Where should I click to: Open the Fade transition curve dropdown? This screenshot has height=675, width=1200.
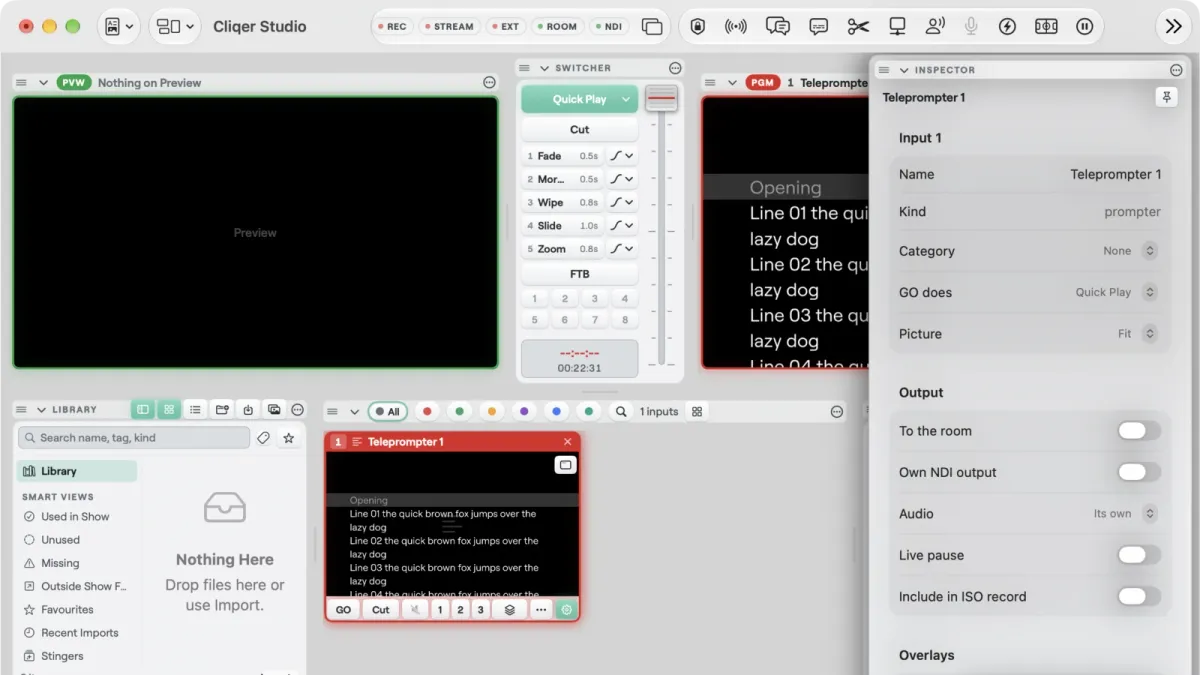point(622,156)
